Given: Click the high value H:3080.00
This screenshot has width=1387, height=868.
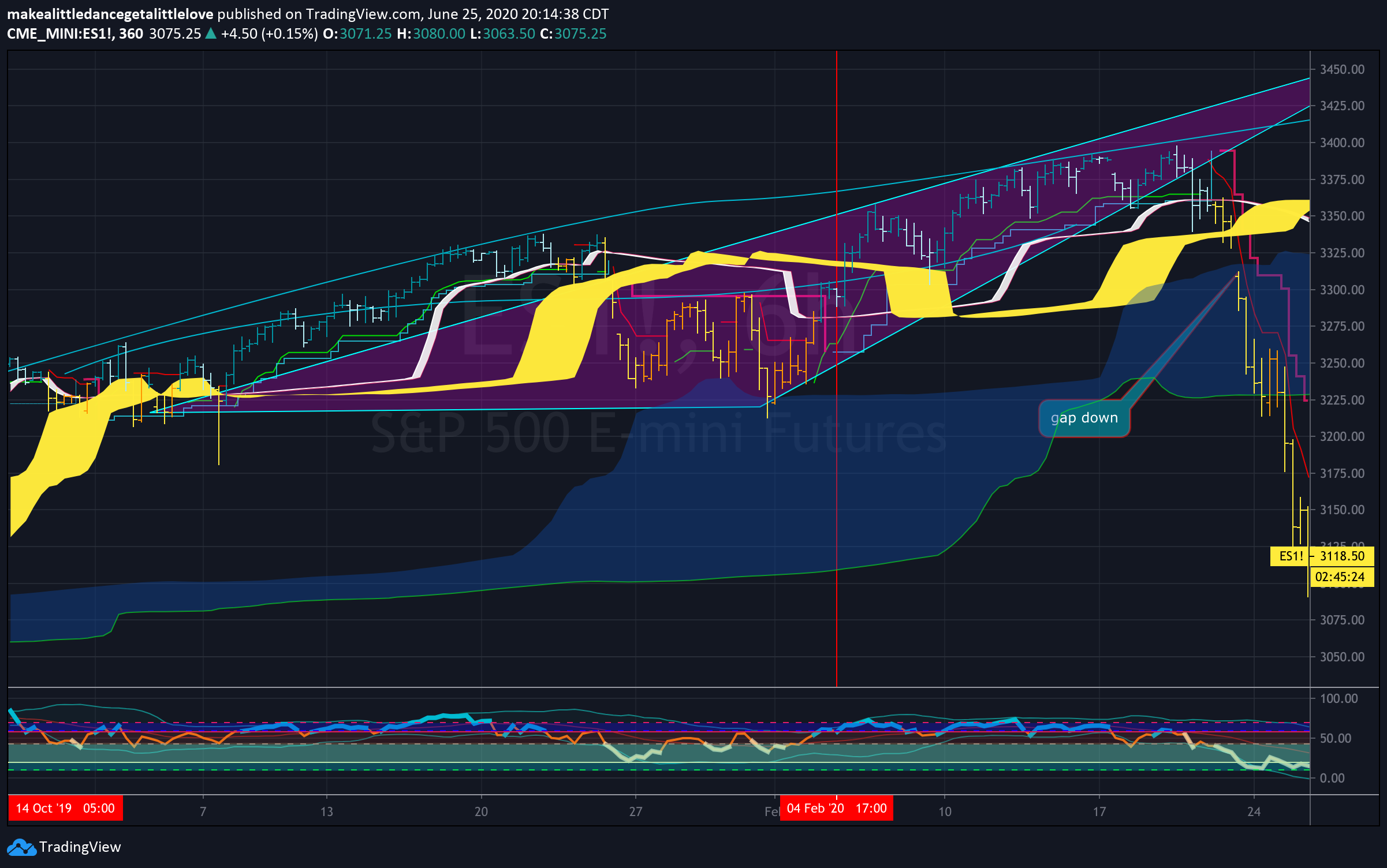Looking at the screenshot, I should point(431,34).
